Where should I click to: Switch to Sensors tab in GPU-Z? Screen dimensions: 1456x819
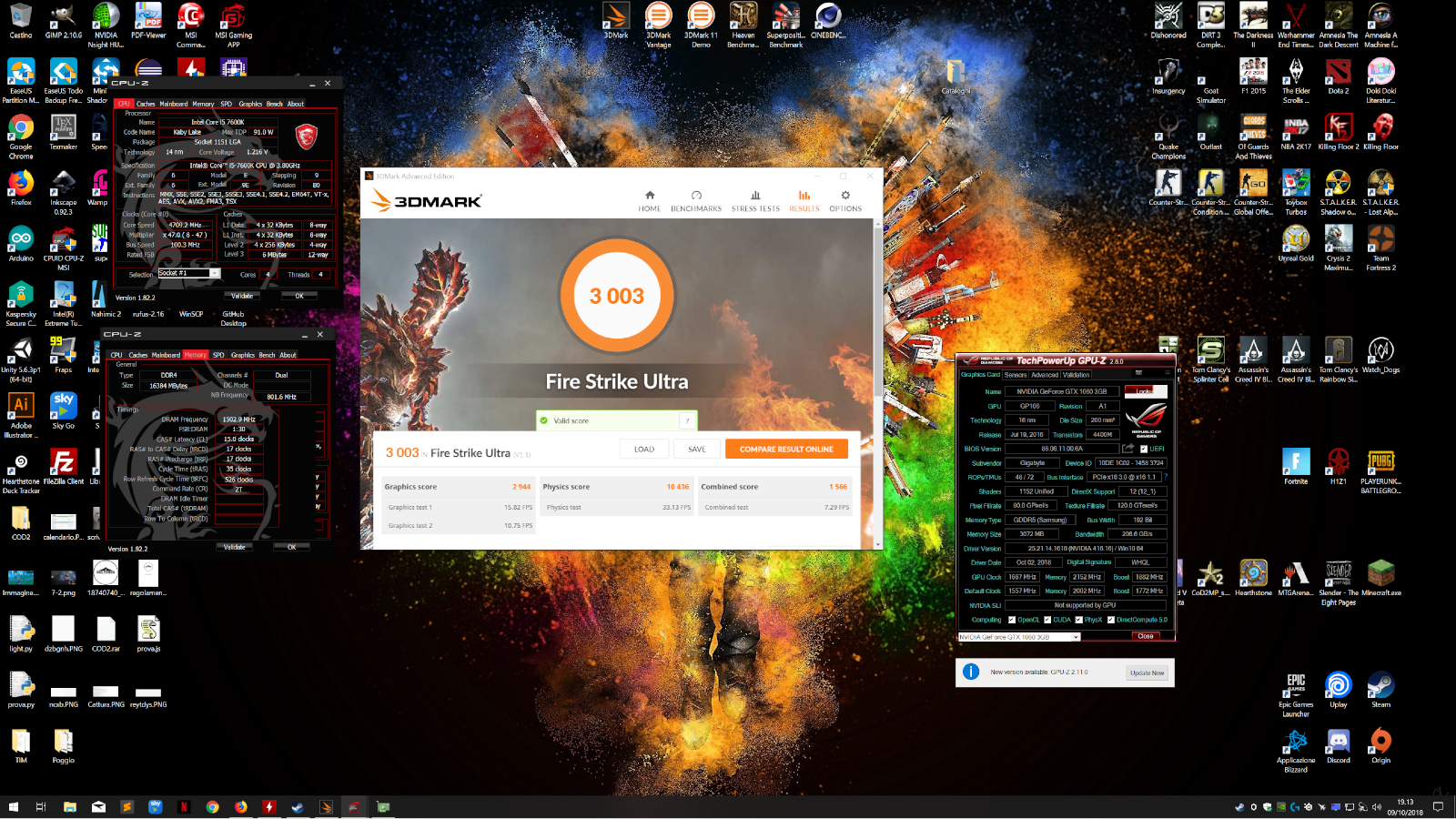1016,375
